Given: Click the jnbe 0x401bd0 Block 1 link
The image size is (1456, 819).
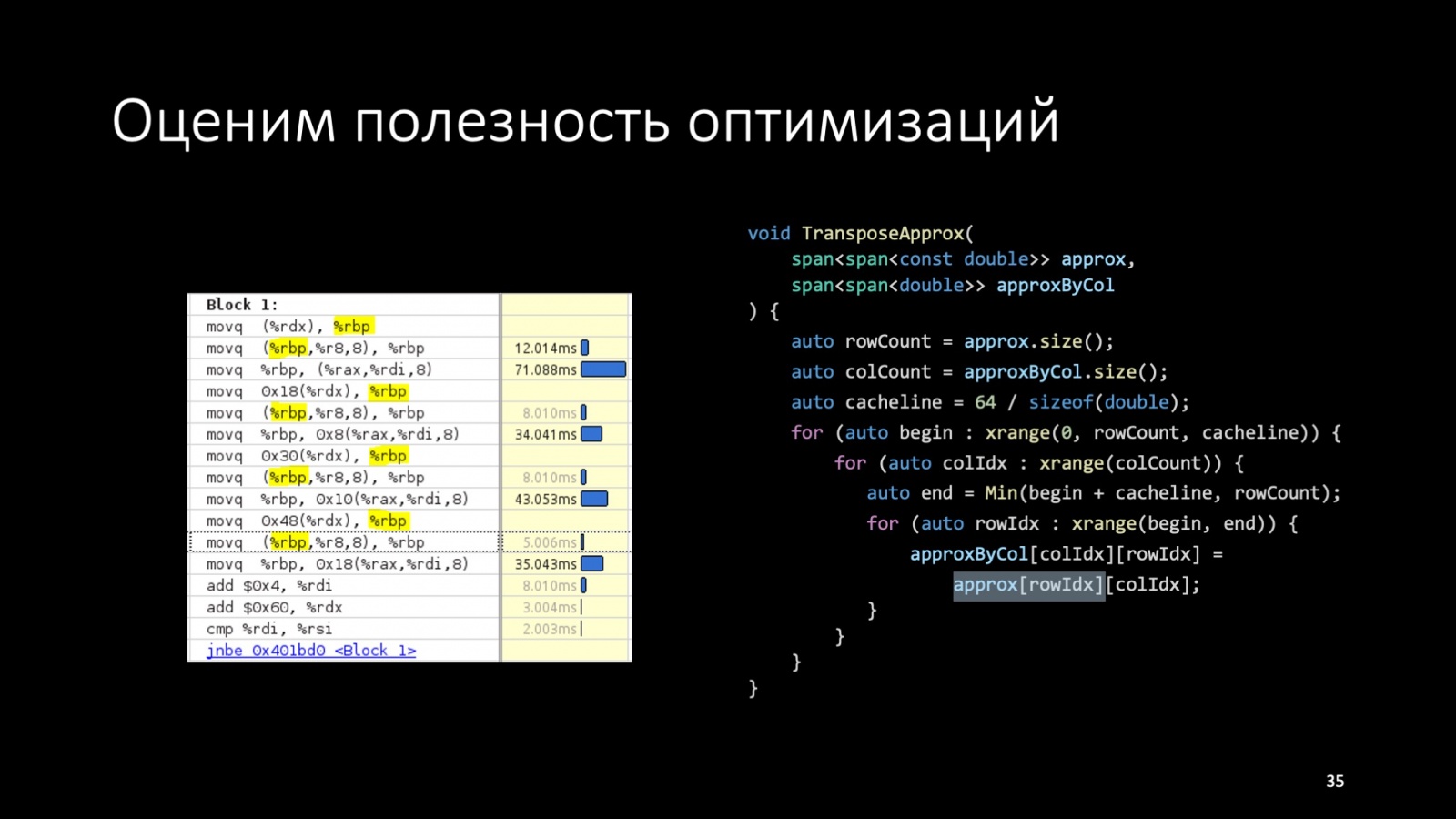Looking at the screenshot, I should (311, 650).
